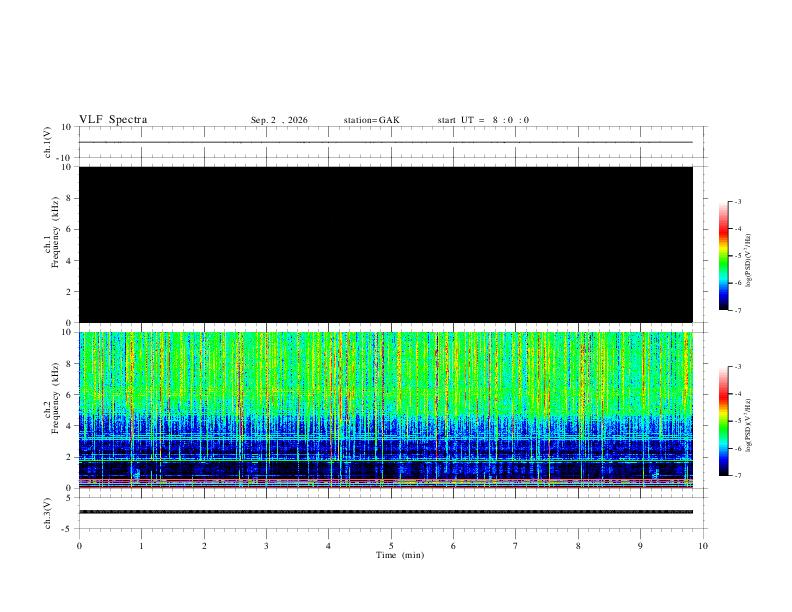Click the black ch.1 spectrogram panel
This screenshot has width=792, height=612.
(x=386, y=244)
